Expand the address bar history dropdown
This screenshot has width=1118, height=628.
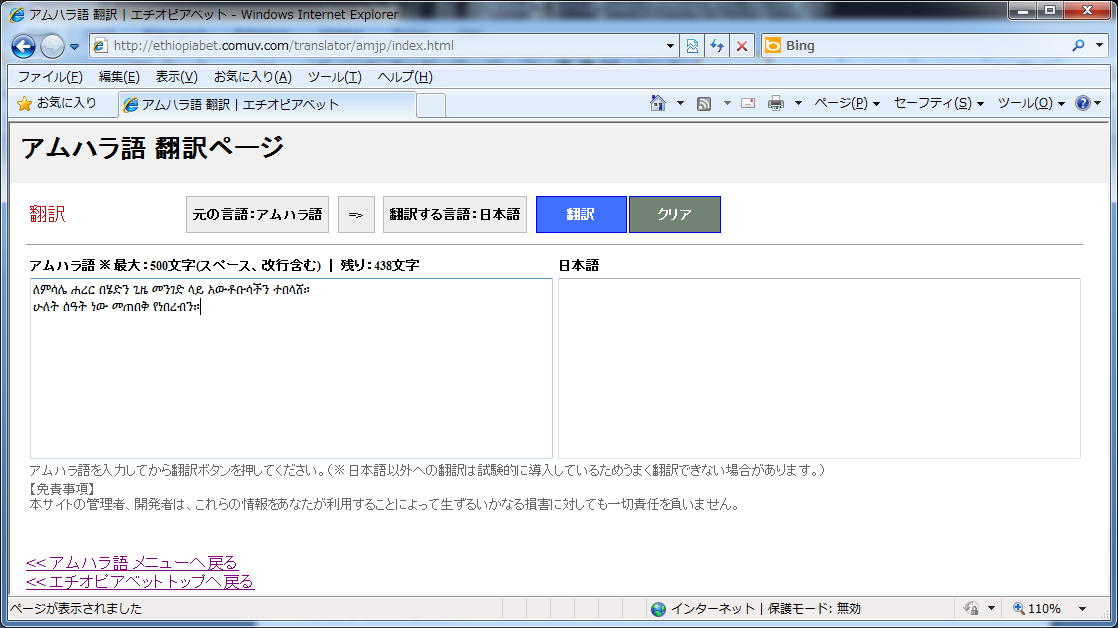click(x=670, y=46)
